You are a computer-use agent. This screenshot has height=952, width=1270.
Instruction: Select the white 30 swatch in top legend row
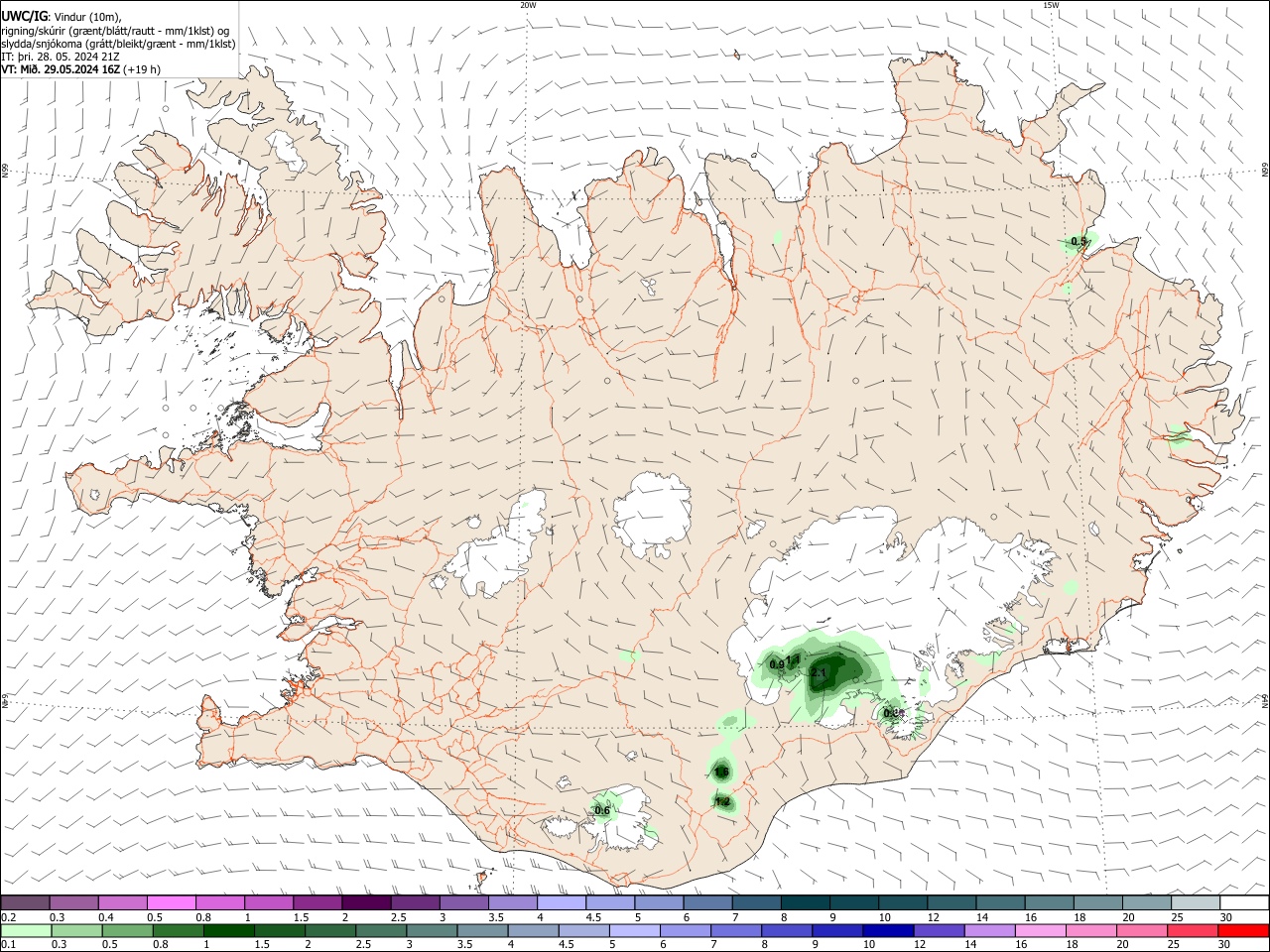point(1244,903)
